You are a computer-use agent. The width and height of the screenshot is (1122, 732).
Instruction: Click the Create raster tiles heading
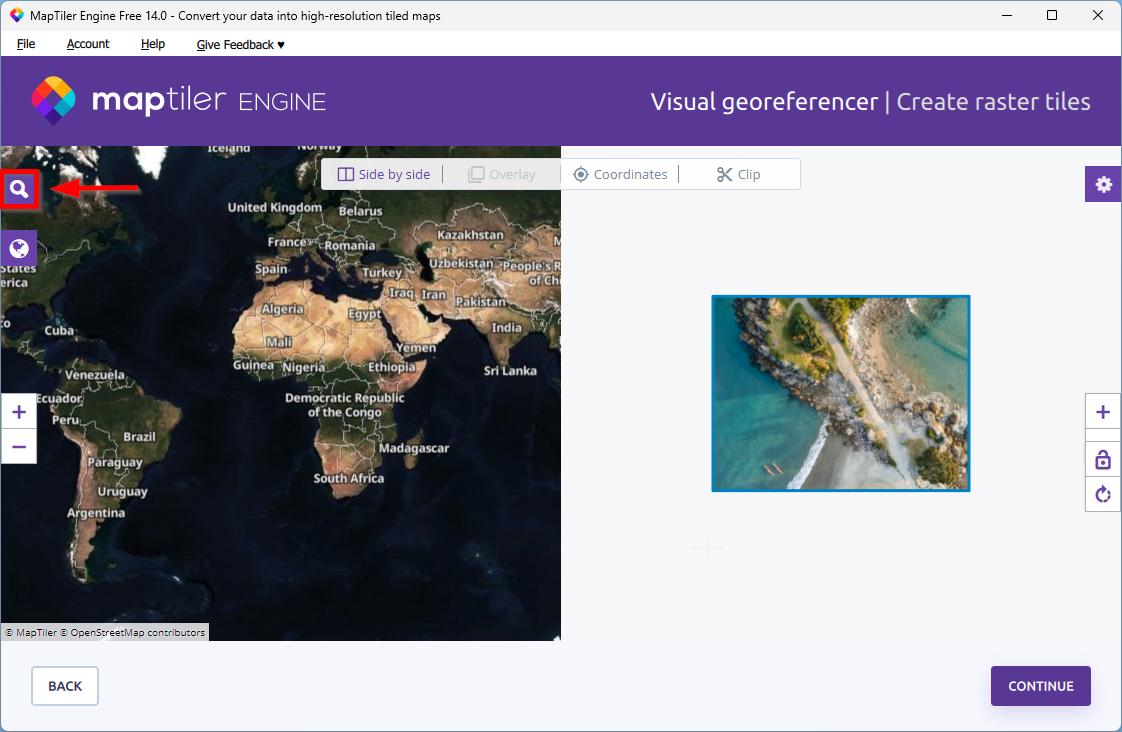tap(993, 102)
